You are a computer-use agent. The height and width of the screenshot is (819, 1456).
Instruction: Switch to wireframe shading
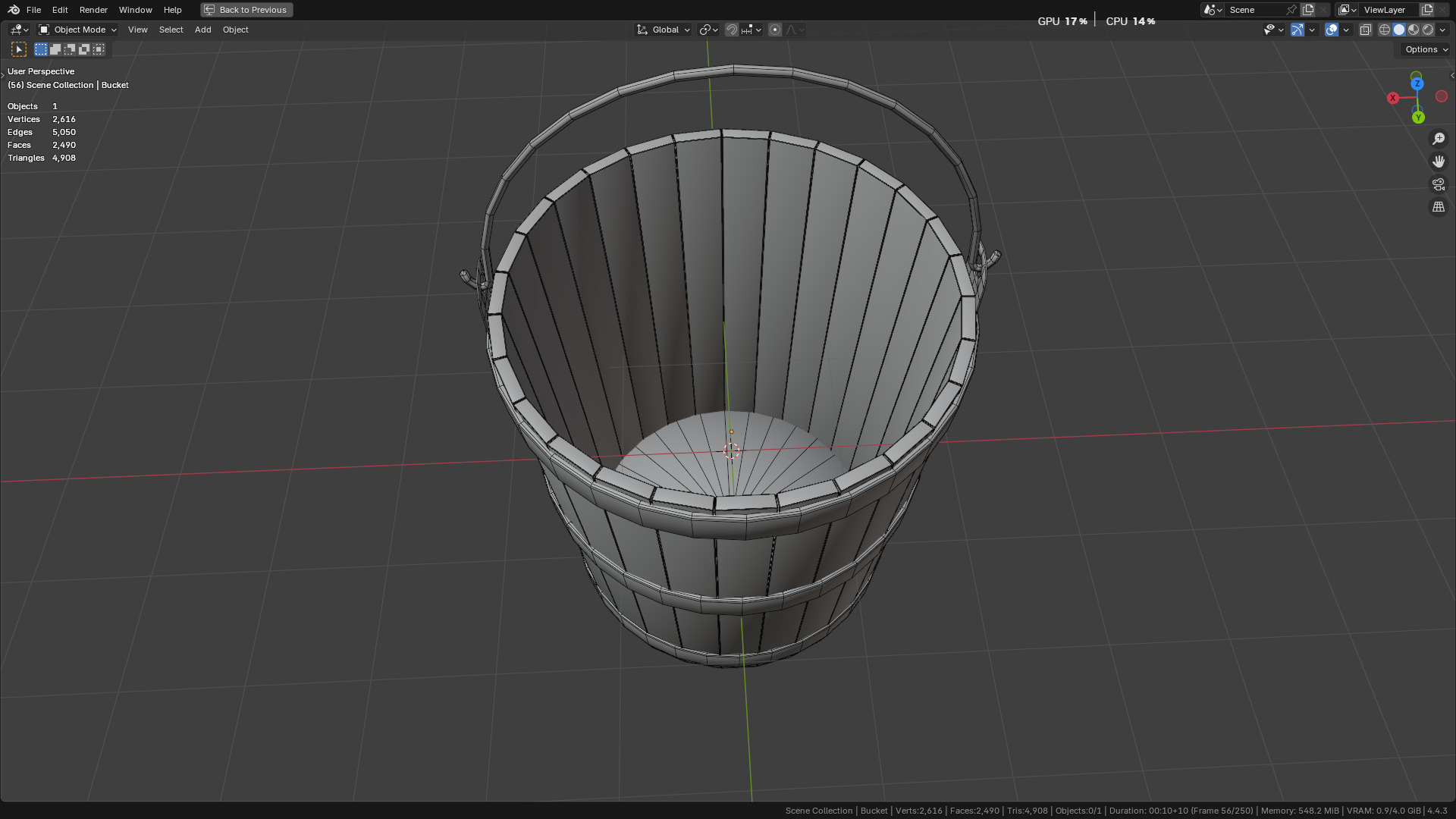[x=1385, y=30]
